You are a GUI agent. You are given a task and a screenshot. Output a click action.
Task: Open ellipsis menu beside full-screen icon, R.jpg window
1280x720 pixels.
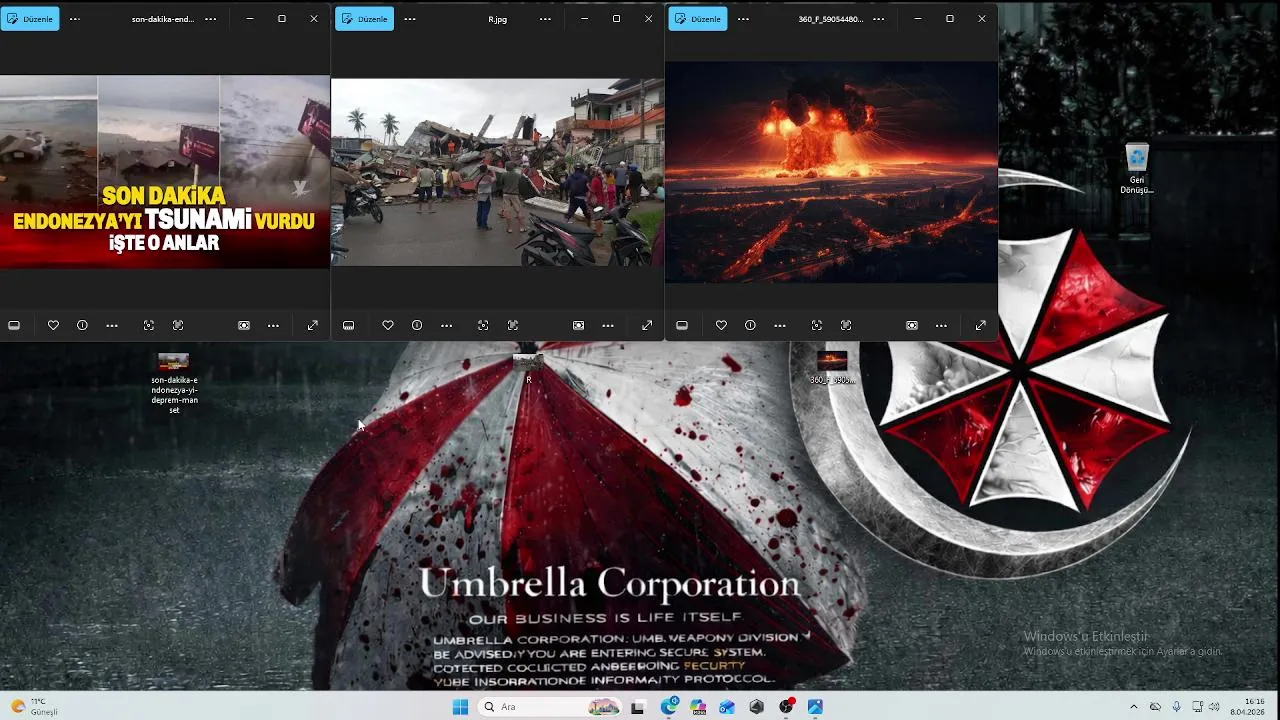pyautogui.click(x=608, y=325)
